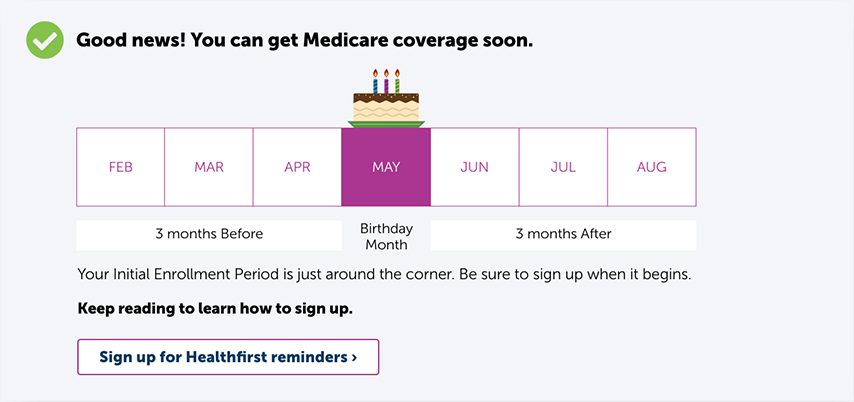This screenshot has height=402, width=854.
Task: Click the green cake plate
Action: 386,124
